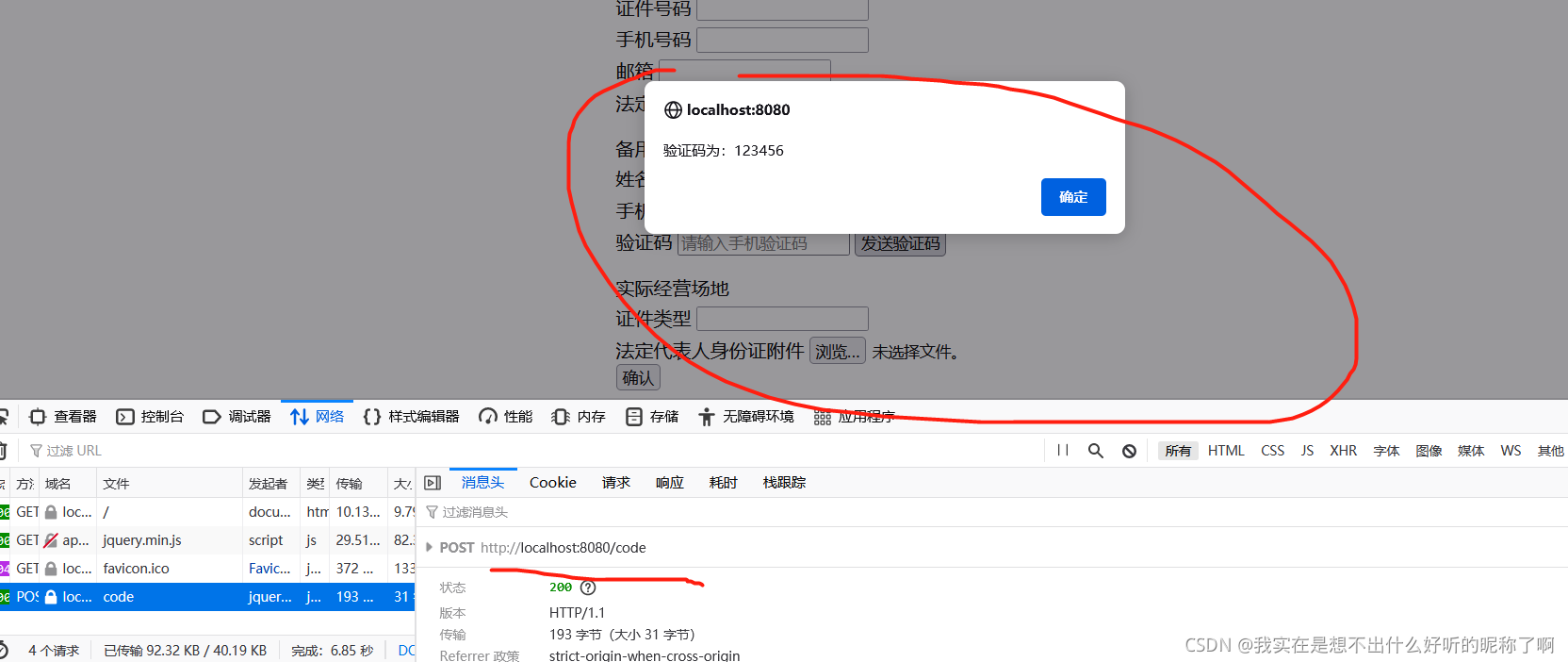Select the jquery.min.js request row
Image resolution: width=1568 pixels, height=662 pixels.
coord(207,540)
